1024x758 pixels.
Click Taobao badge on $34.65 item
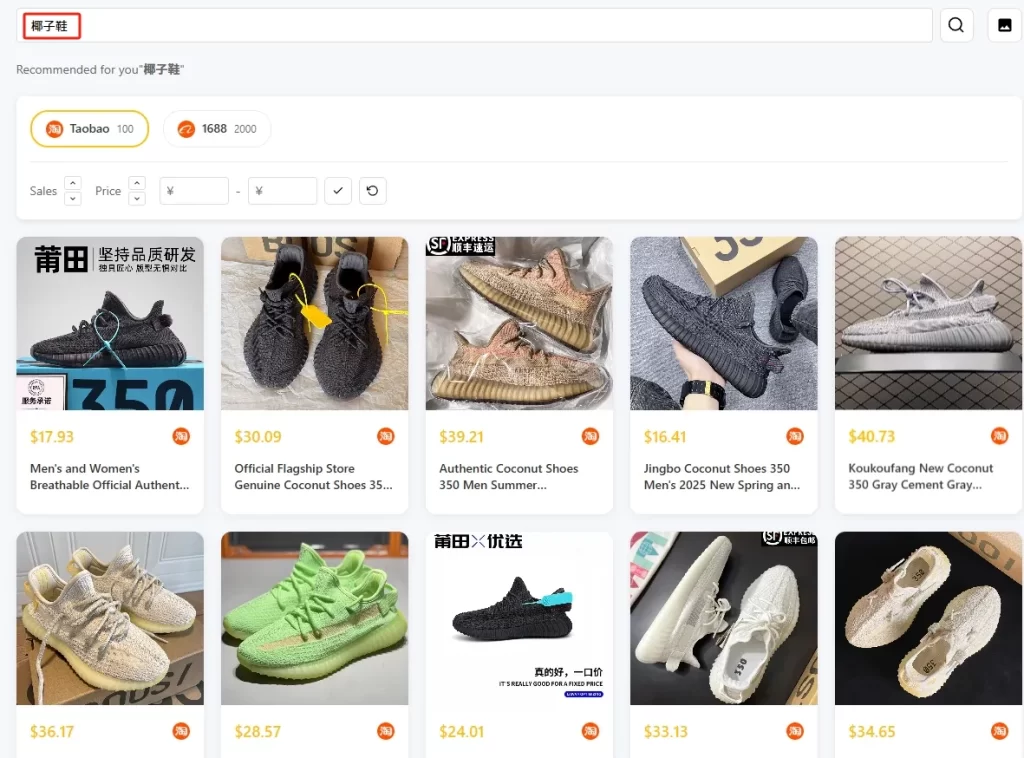[999, 731]
